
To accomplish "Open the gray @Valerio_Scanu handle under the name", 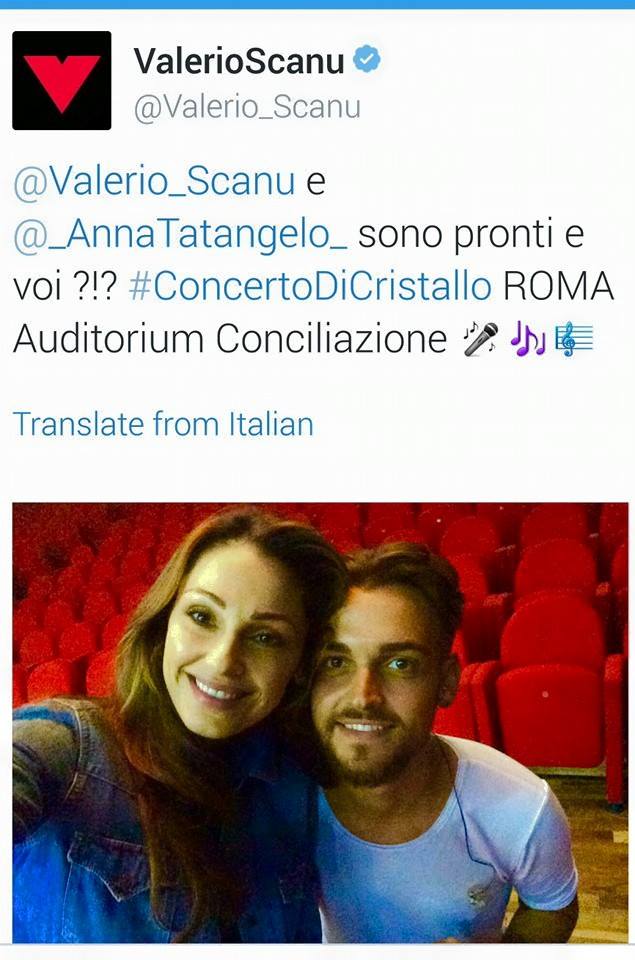I will click(247, 107).
